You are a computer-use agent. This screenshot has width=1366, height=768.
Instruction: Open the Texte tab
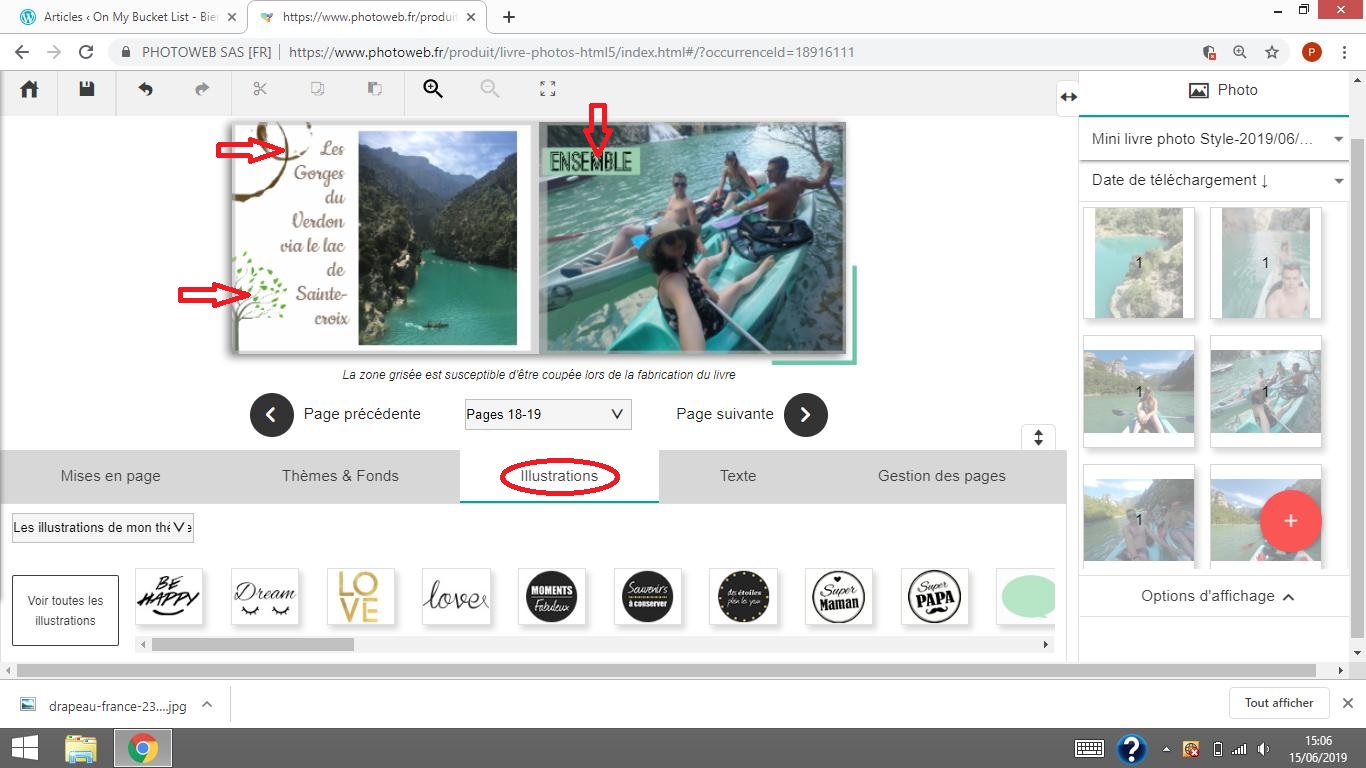pos(737,476)
